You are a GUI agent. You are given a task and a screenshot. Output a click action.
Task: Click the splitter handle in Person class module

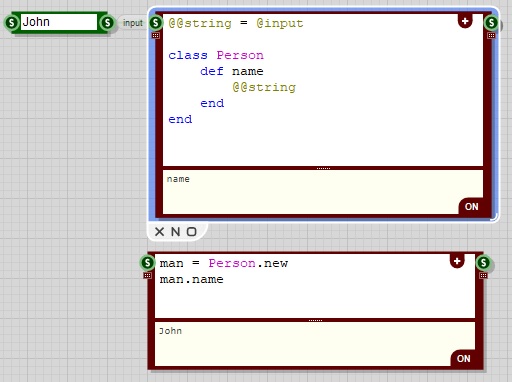pos(323,168)
